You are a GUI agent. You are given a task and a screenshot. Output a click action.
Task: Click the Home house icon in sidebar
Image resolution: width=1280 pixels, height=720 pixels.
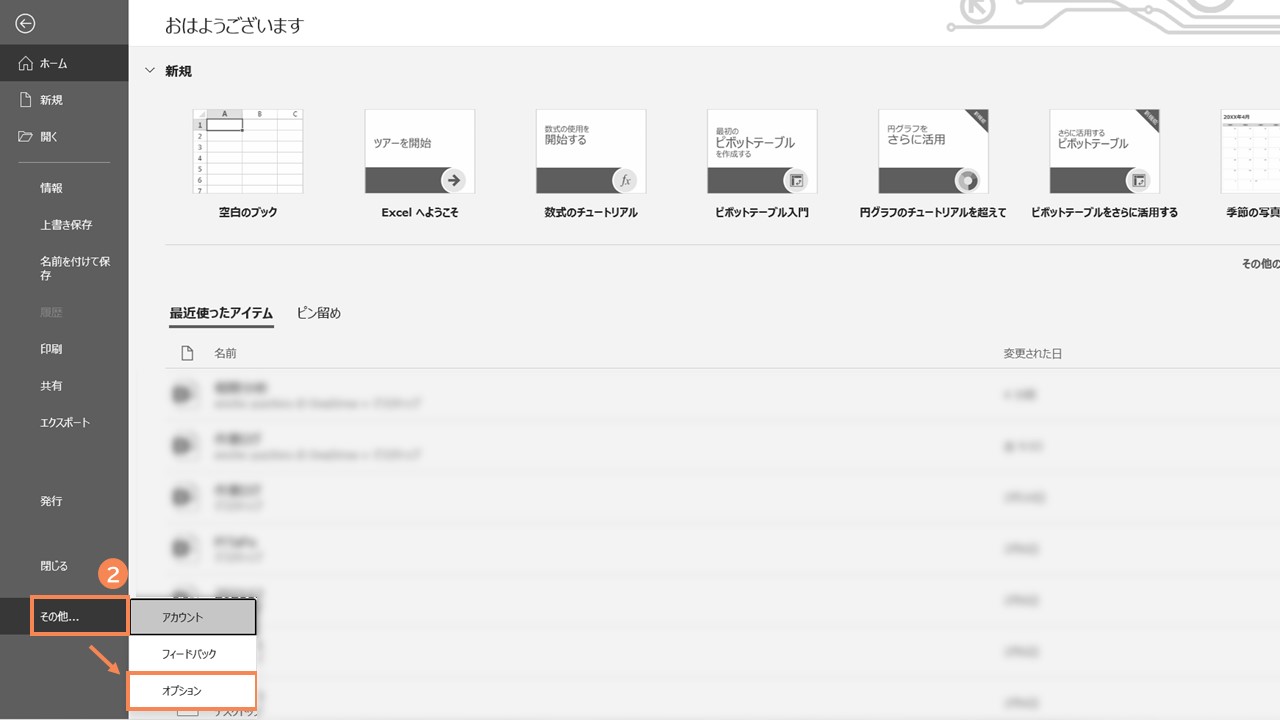coord(26,64)
